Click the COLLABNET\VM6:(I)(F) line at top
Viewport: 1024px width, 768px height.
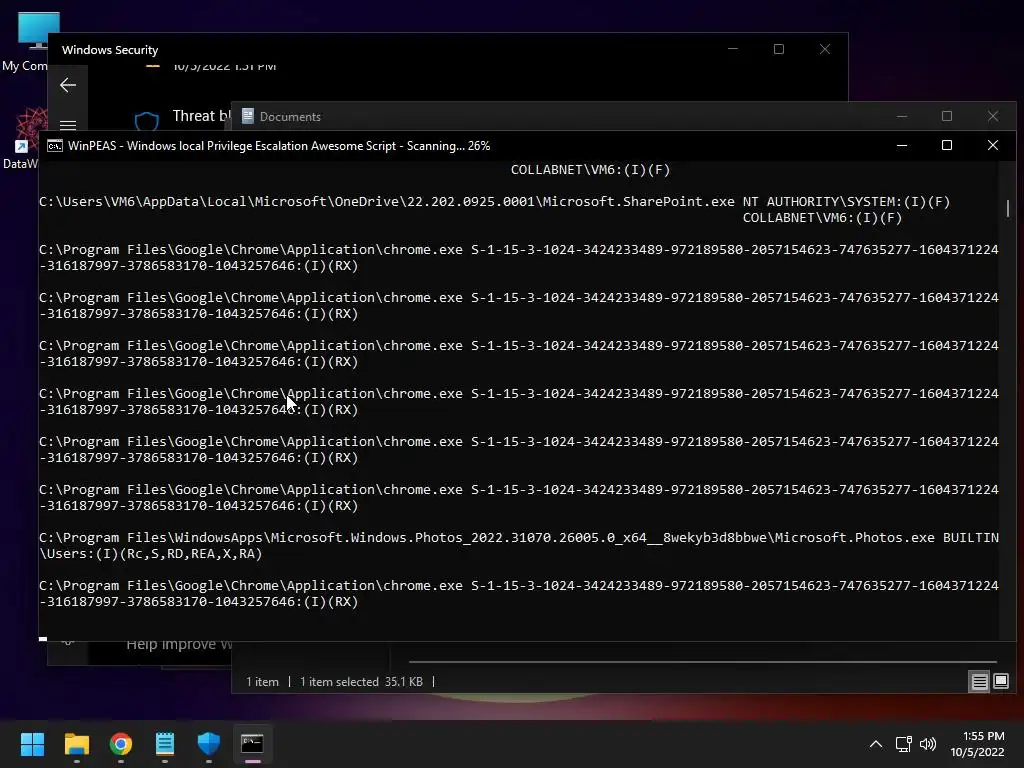590,170
